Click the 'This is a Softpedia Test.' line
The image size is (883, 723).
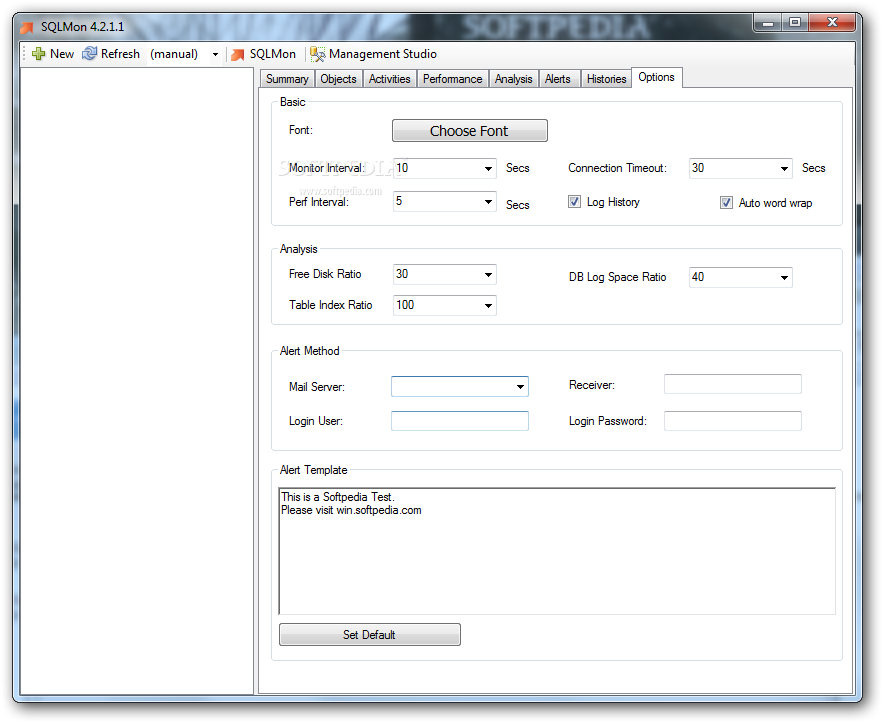tap(338, 497)
